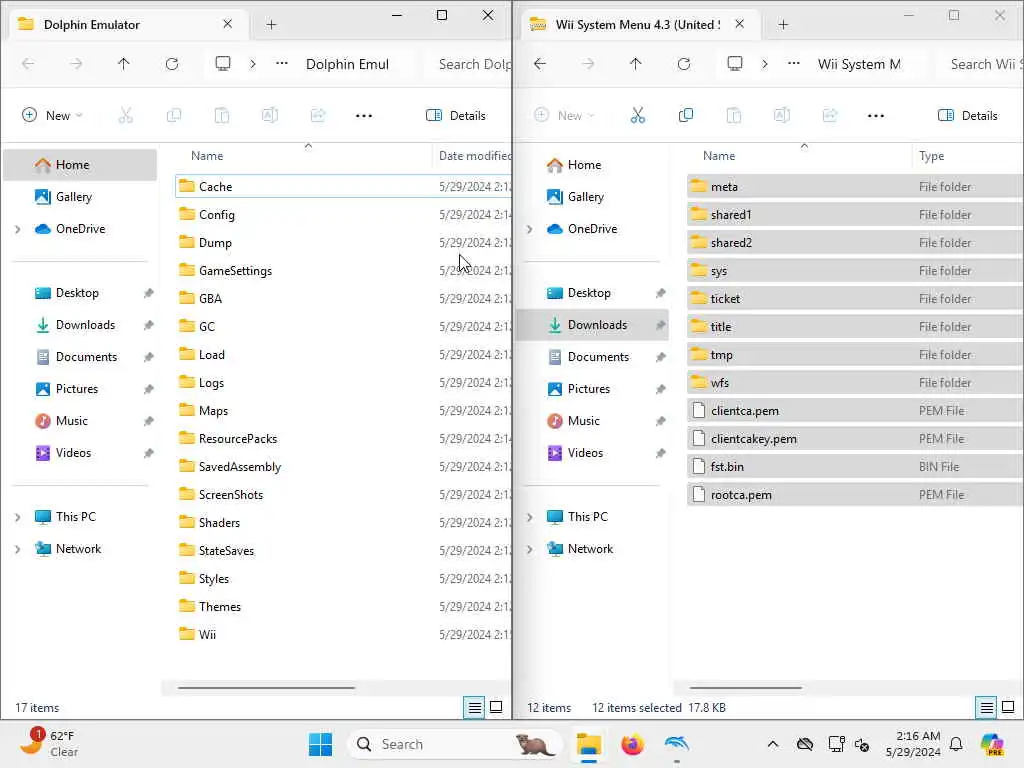The height and width of the screenshot is (768, 1024).
Task: Select the shared2 folder in Wii System Menu
Action: (x=731, y=243)
